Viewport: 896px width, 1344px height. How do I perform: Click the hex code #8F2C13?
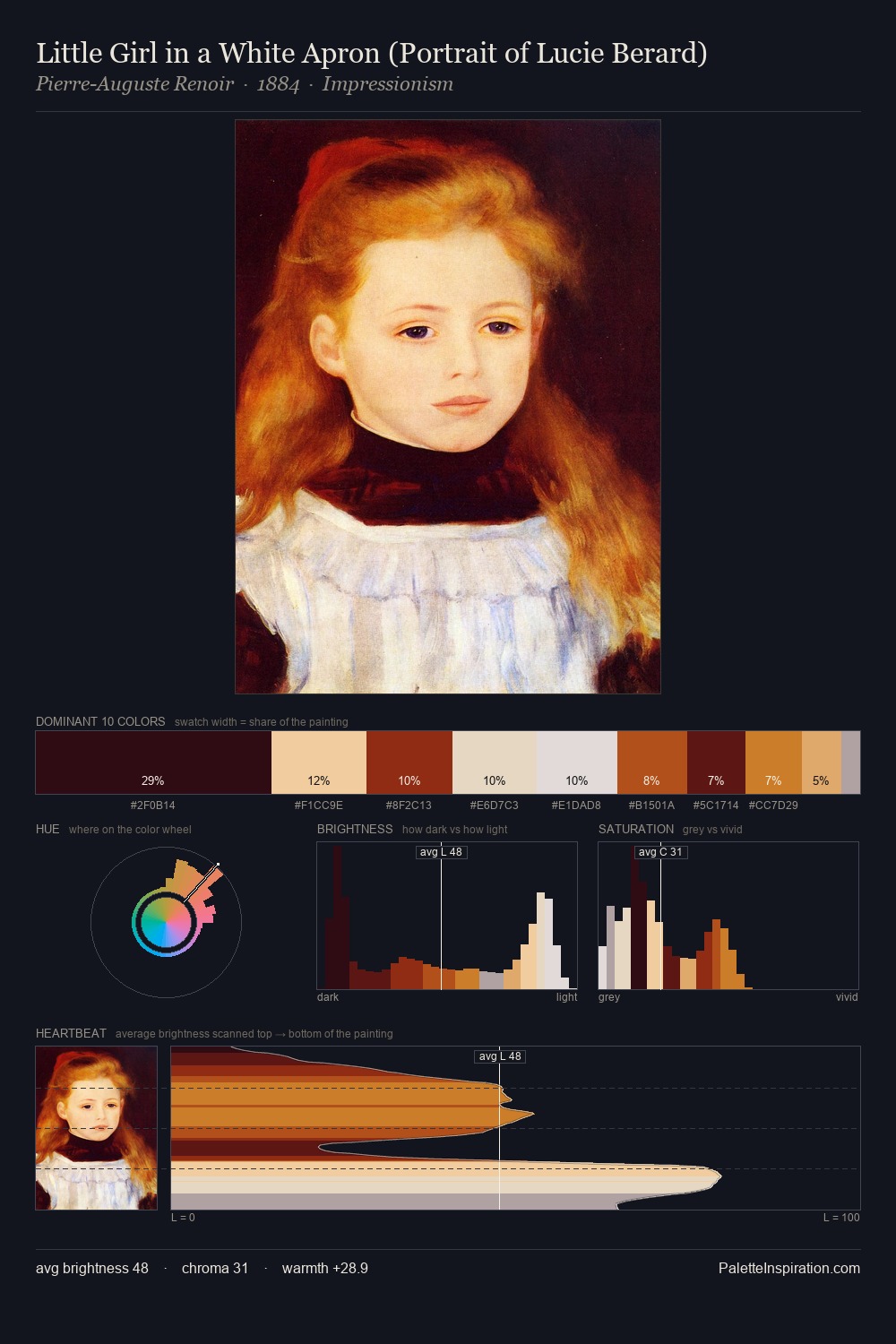409,806
